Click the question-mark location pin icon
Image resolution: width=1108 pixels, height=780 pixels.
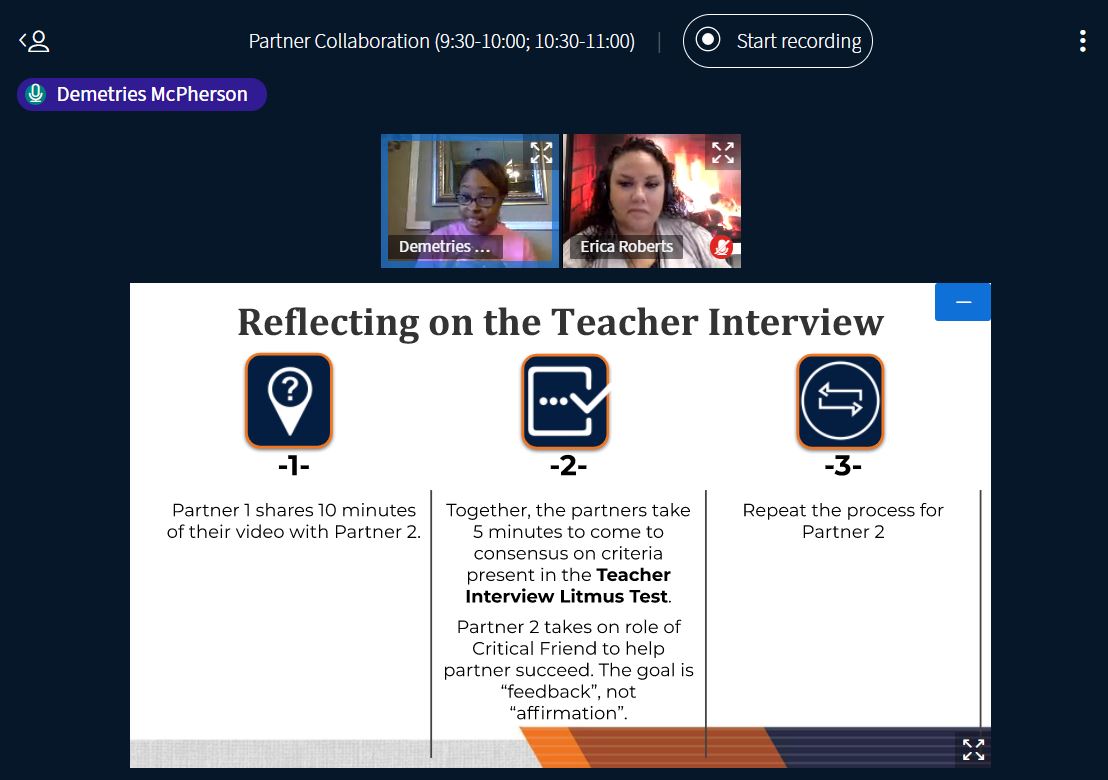pyautogui.click(x=289, y=401)
